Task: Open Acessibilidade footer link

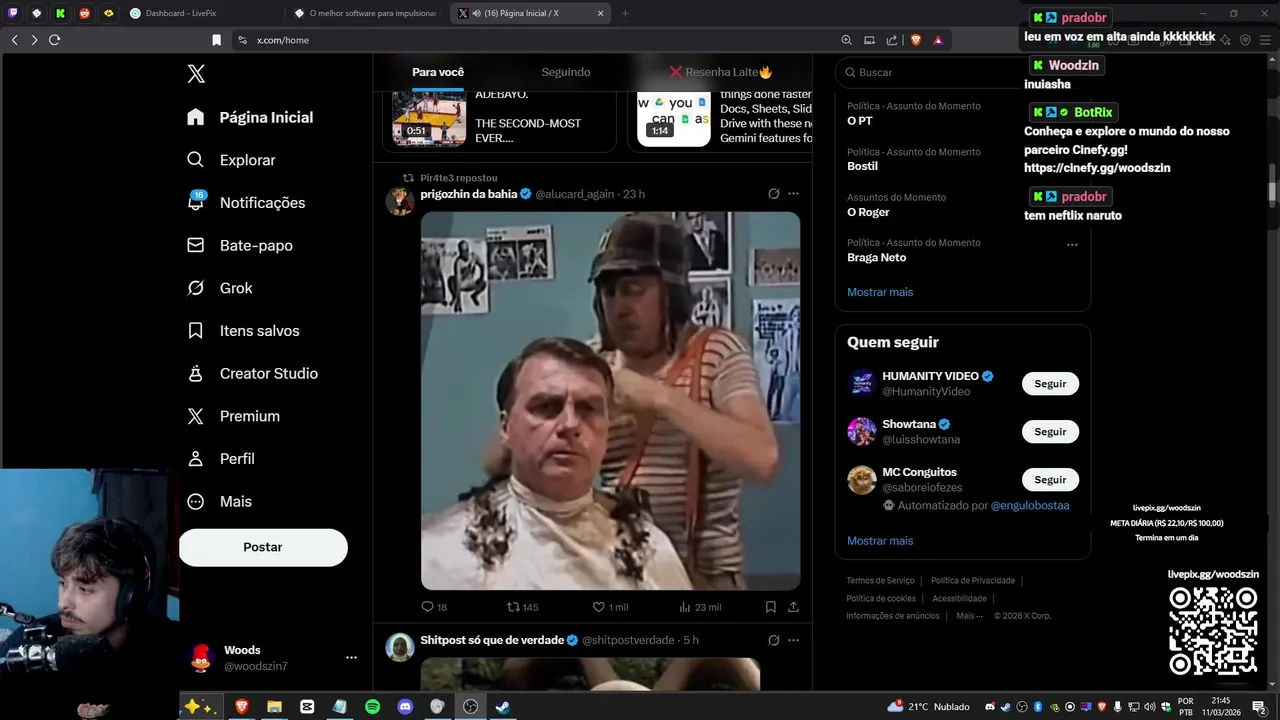Action: point(959,599)
